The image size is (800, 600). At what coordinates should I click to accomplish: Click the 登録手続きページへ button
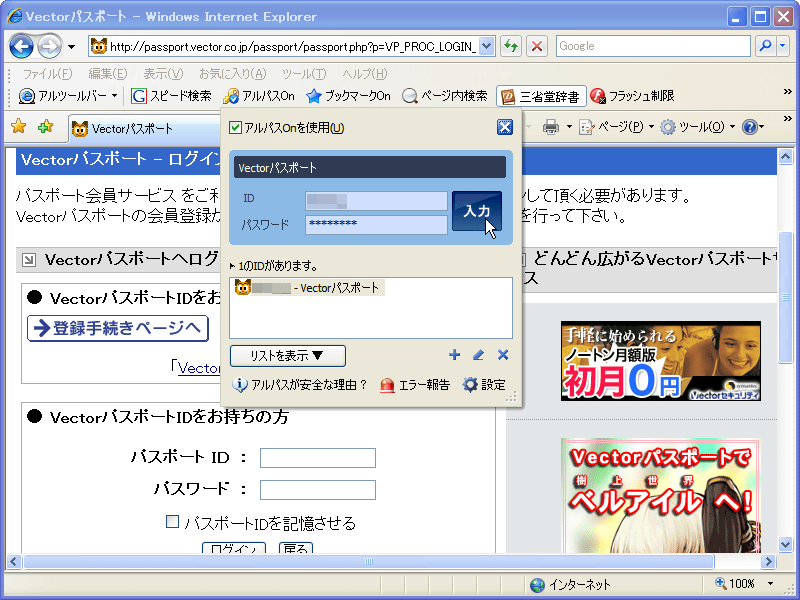point(118,328)
